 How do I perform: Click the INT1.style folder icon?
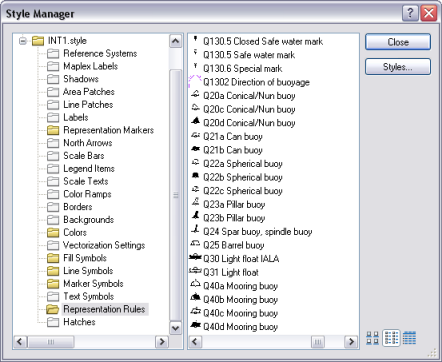tap(38, 41)
